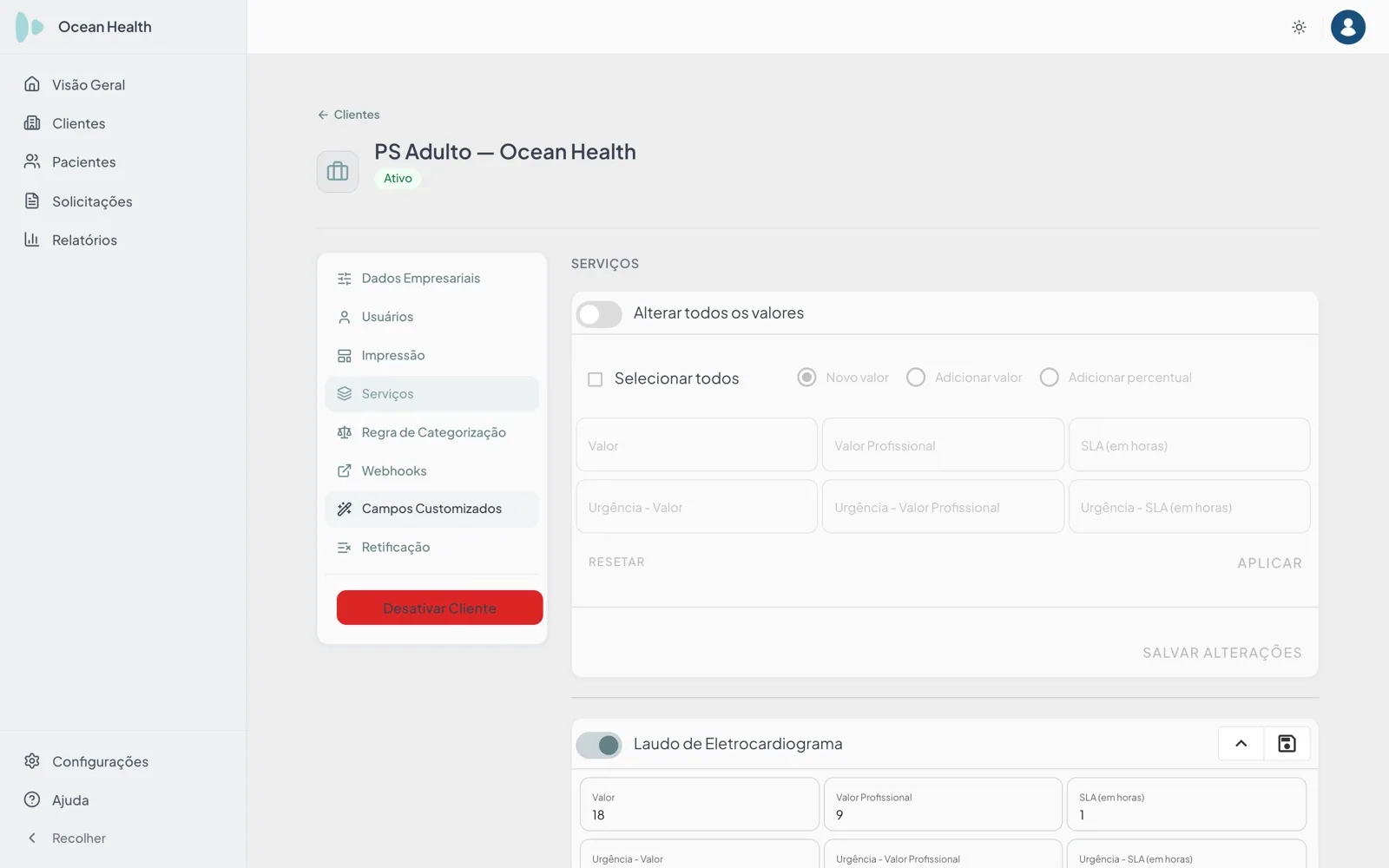Click the Regra de Categorização scales icon
Viewport: 1389px width, 868px height.
345,432
